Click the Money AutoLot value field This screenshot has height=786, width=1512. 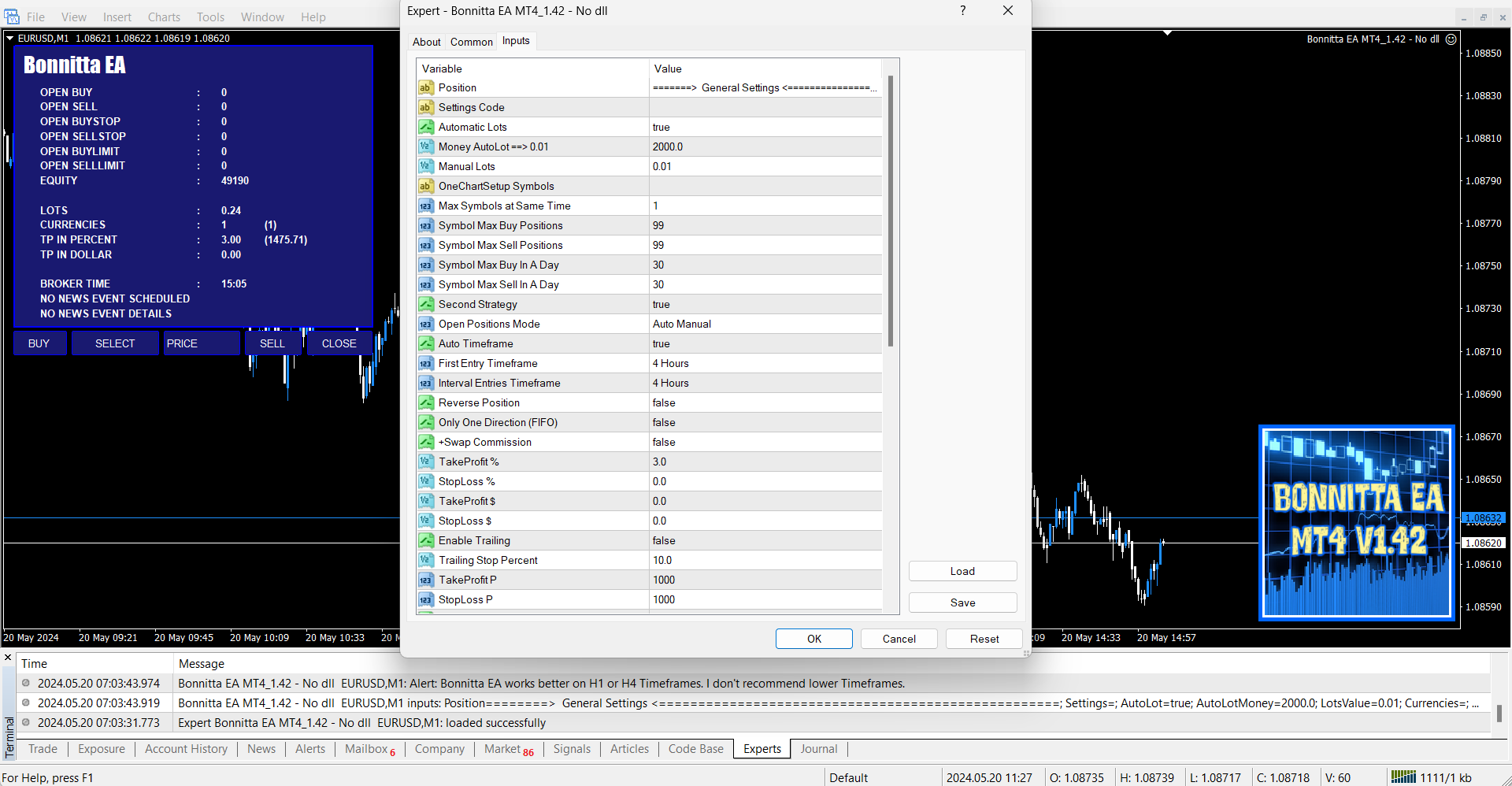coord(764,146)
